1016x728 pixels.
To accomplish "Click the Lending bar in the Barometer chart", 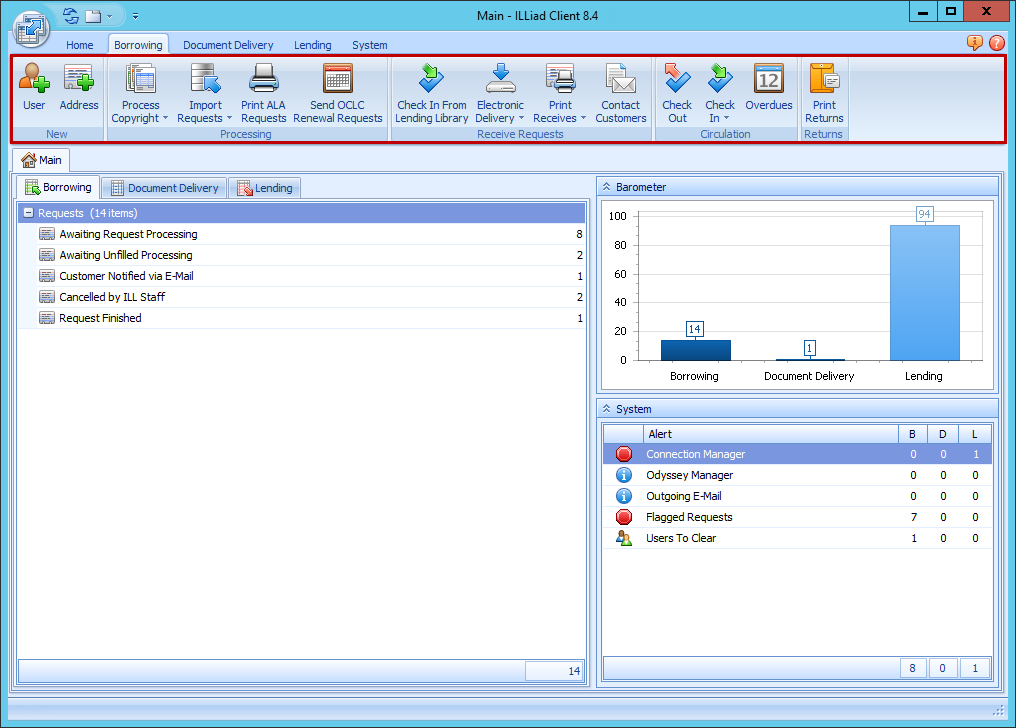I will pyautogui.click(x=923, y=290).
